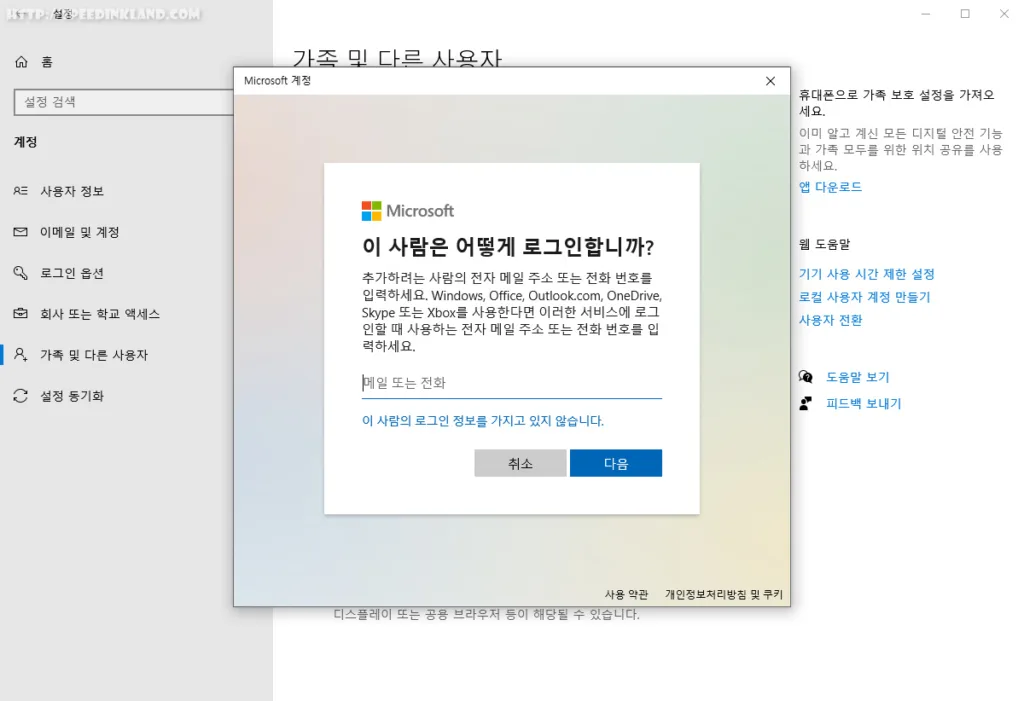Viewport: 1024px width, 701px height.
Task: Click the 피드백 보내기 person icon
Action: [806, 403]
